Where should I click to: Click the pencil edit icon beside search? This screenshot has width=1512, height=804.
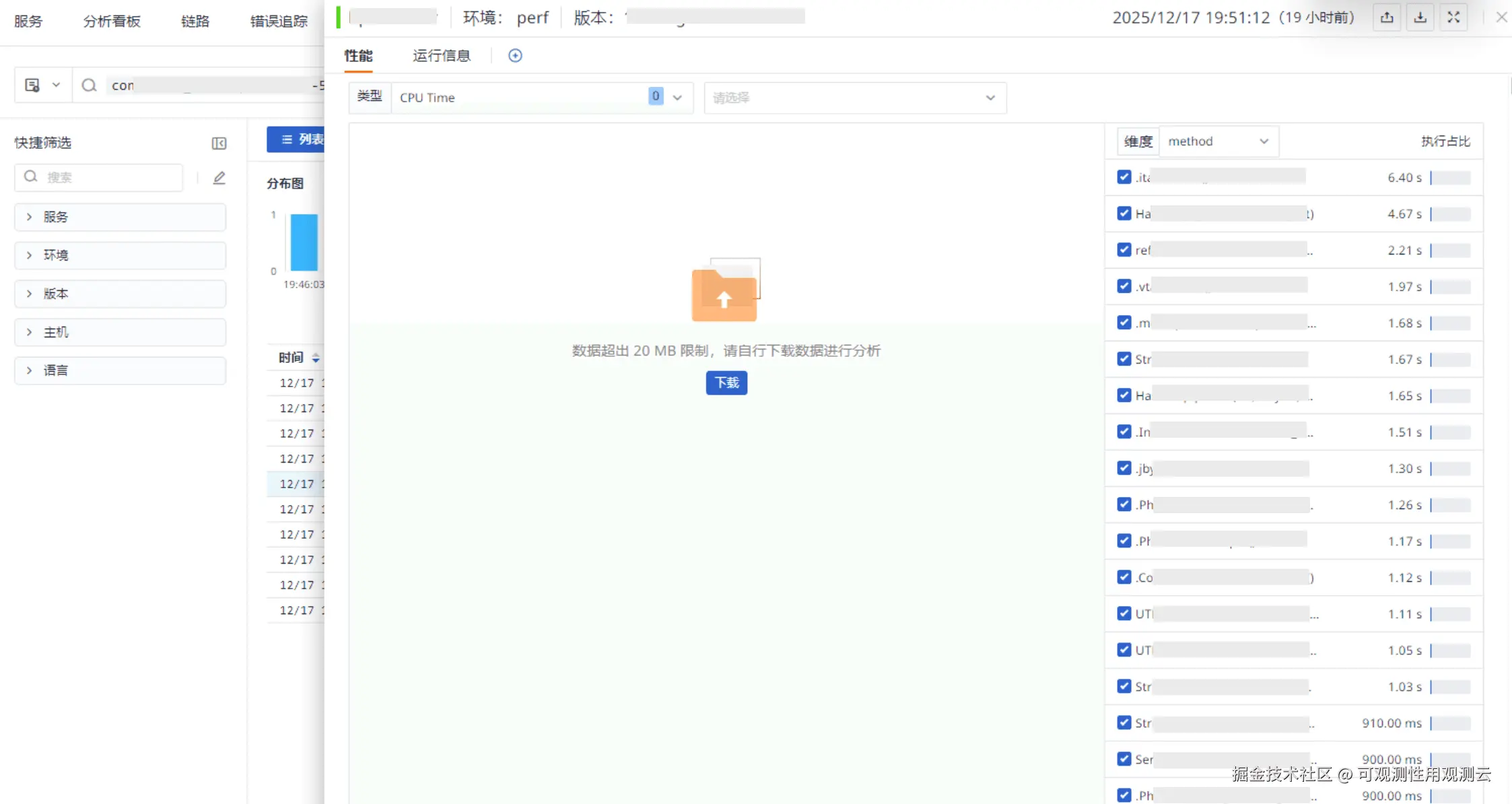(x=219, y=178)
